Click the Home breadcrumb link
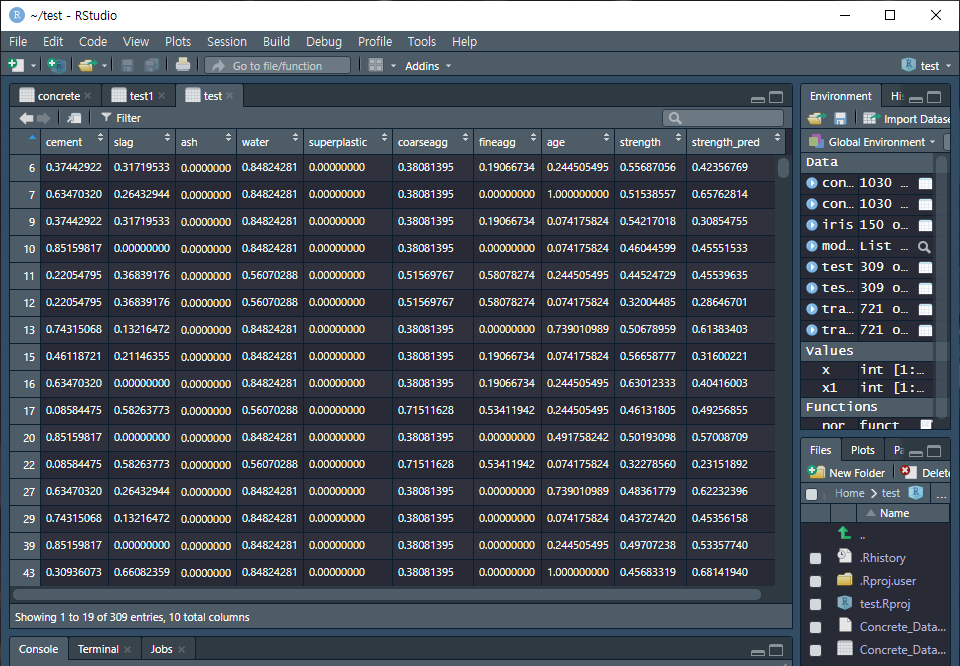 tap(849, 493)
